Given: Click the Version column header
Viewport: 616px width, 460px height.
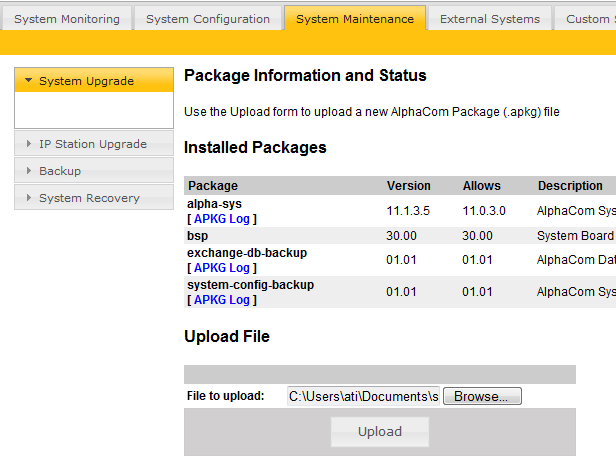Looking at the screenshot, I should click(409, 186).
